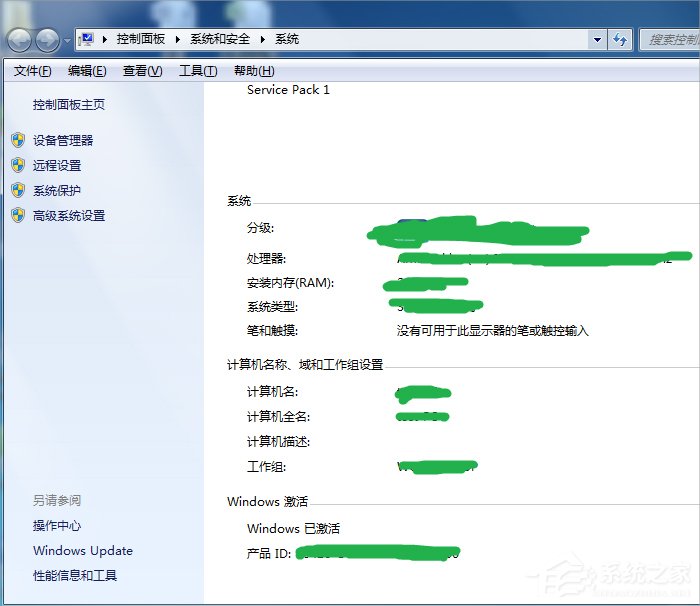Click the shield icon next to 远程设置
This screenshot has height=606, width=700.
(x=17, y=166)
